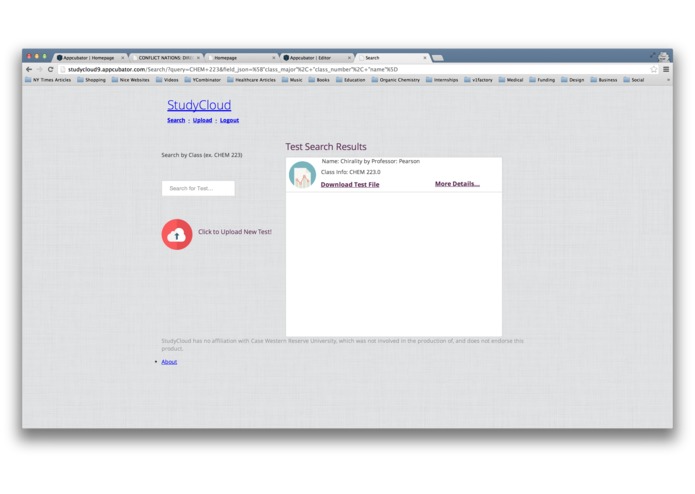Open the YCombinator bookmark folder
695x494 pixels.
coord(203,80)
